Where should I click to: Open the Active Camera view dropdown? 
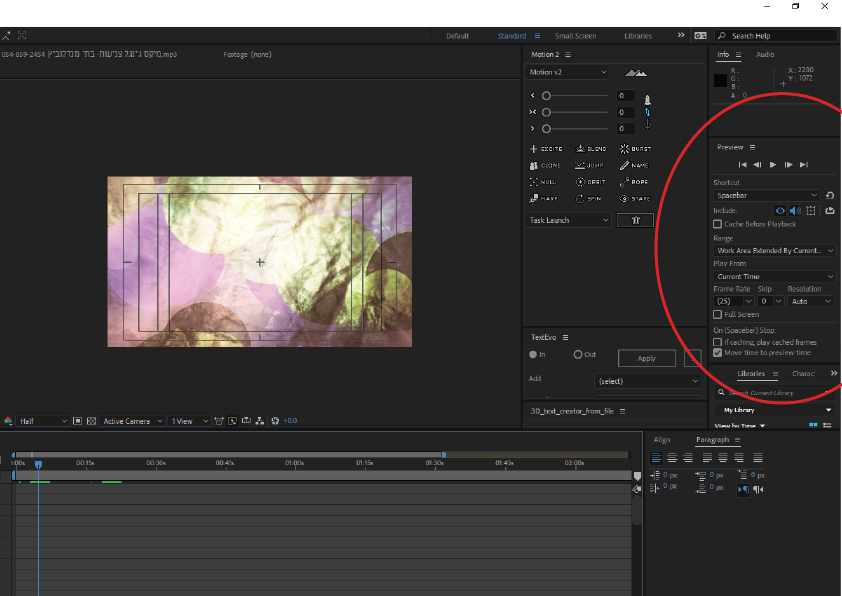(x=132, y=422)
